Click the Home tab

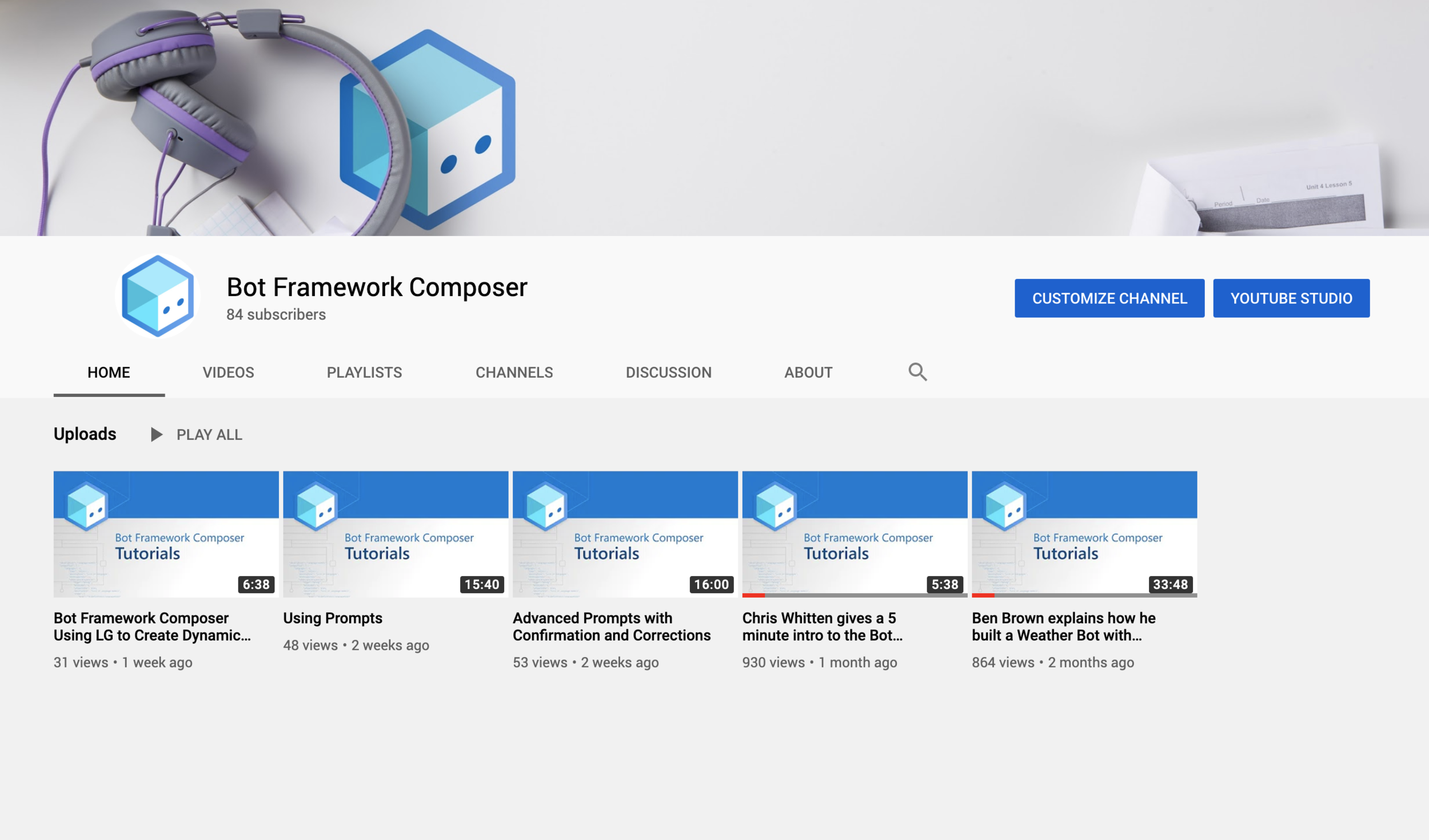point(109,373)
